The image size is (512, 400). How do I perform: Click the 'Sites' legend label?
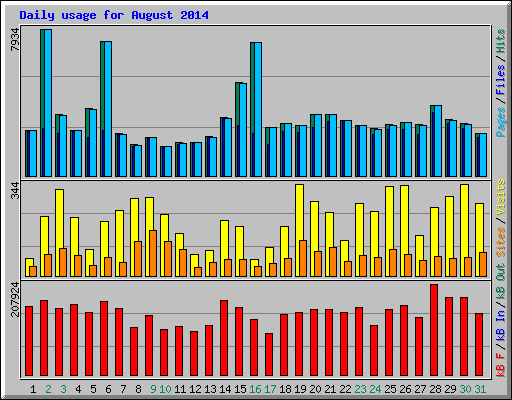pyautogui.click(x=500, y=242)
